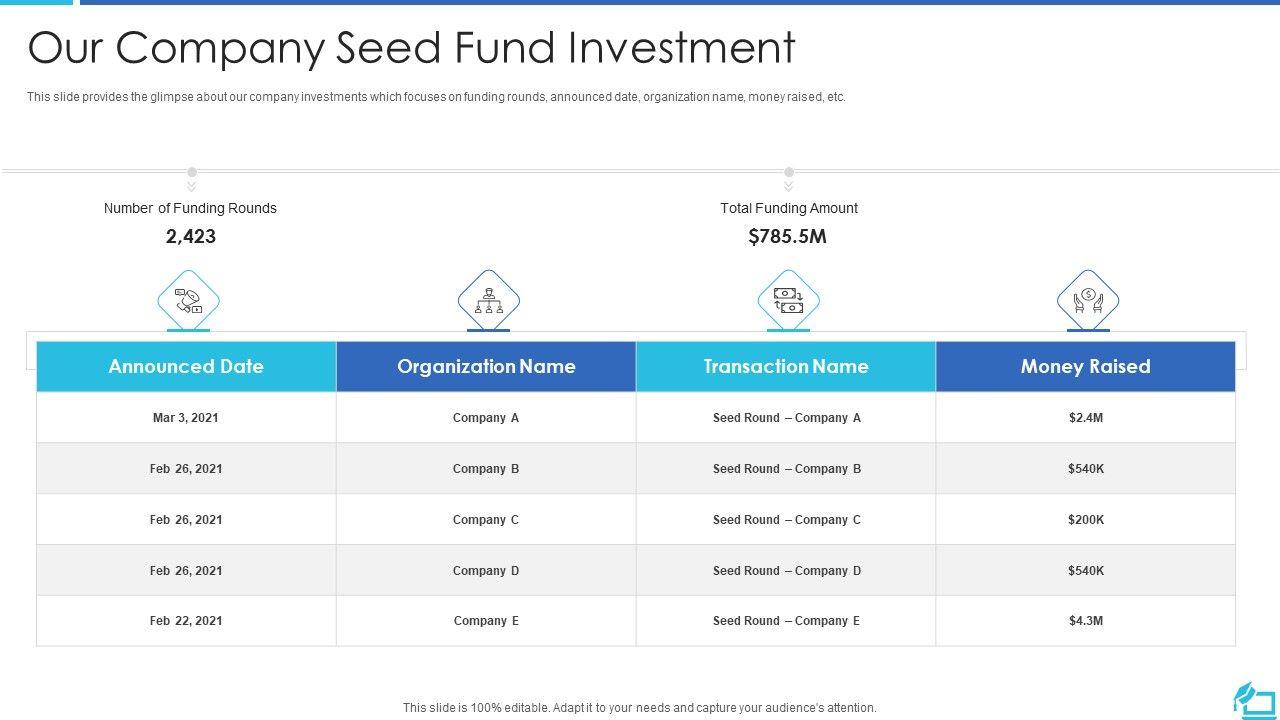Click the slide title Our Company Seed Fund Investment

(411, 48)
